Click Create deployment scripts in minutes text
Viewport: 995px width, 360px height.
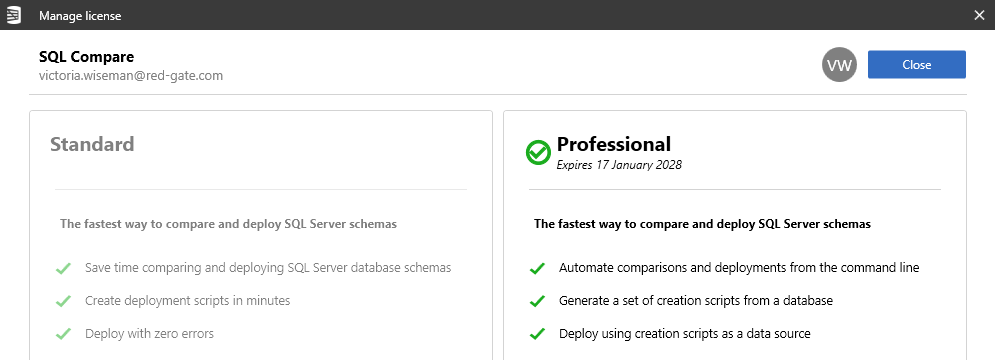187,301
